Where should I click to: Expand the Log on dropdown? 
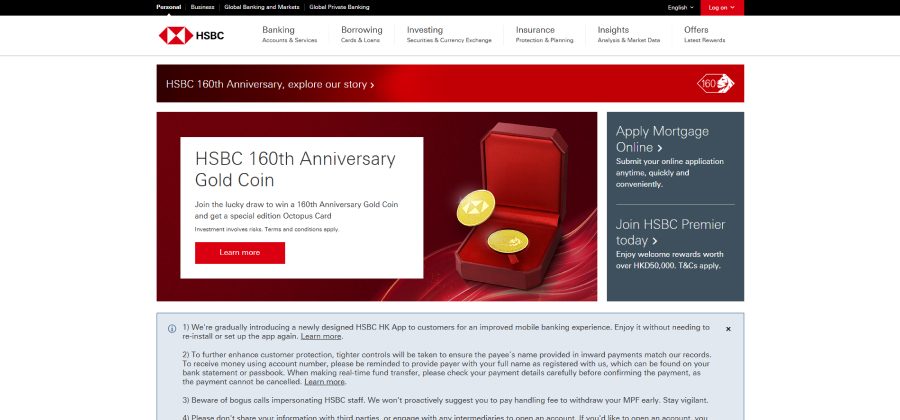coord(721,7)
